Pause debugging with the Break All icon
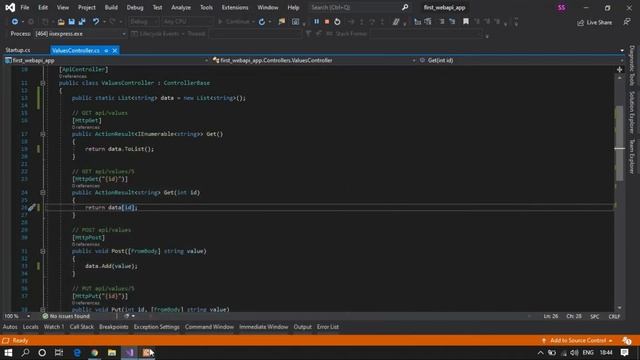Screen dimensions: 640x360 tap(316, 22)
